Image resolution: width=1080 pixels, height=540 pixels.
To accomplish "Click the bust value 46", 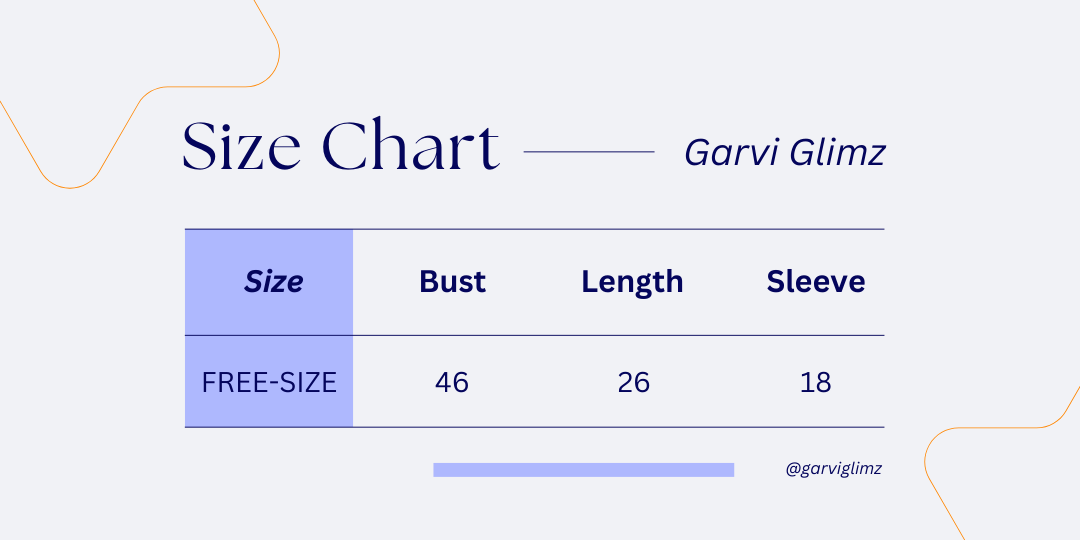I will point(452,382).
